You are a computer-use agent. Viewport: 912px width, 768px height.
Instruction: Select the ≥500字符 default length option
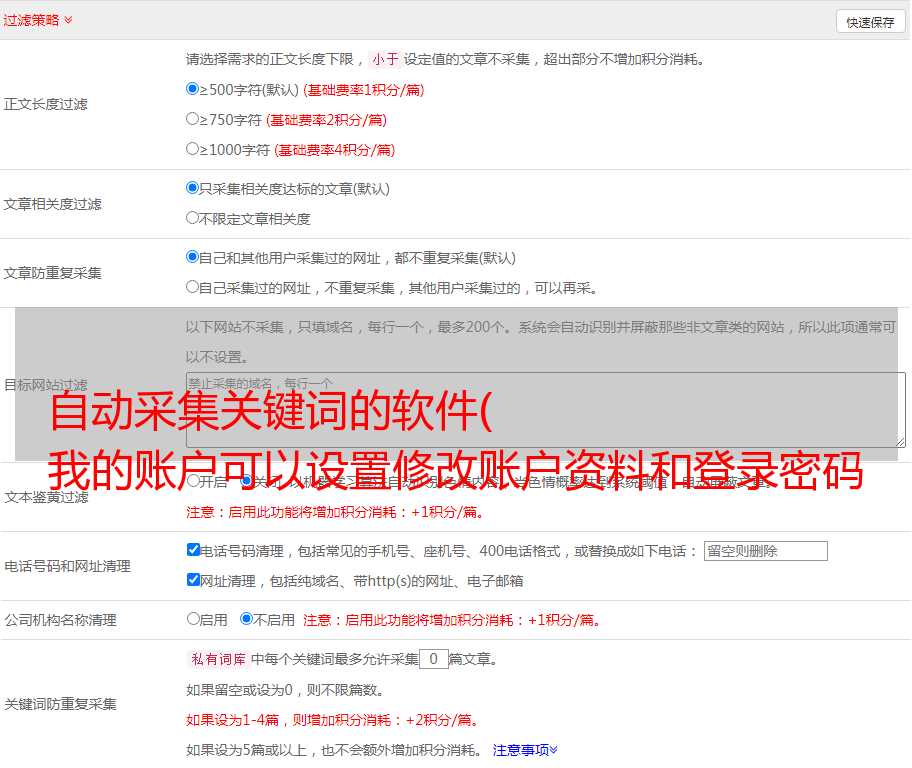193,89
